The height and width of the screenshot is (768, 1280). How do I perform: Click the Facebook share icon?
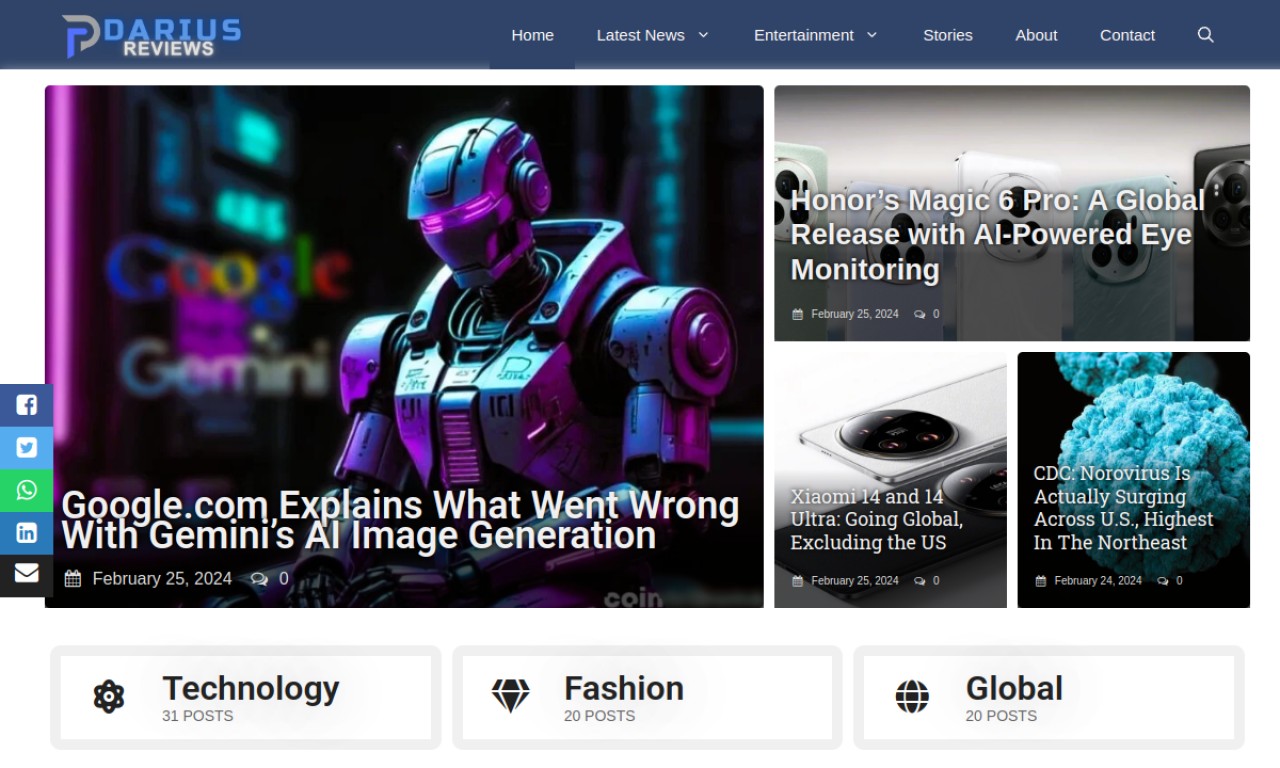pos(26,405)
